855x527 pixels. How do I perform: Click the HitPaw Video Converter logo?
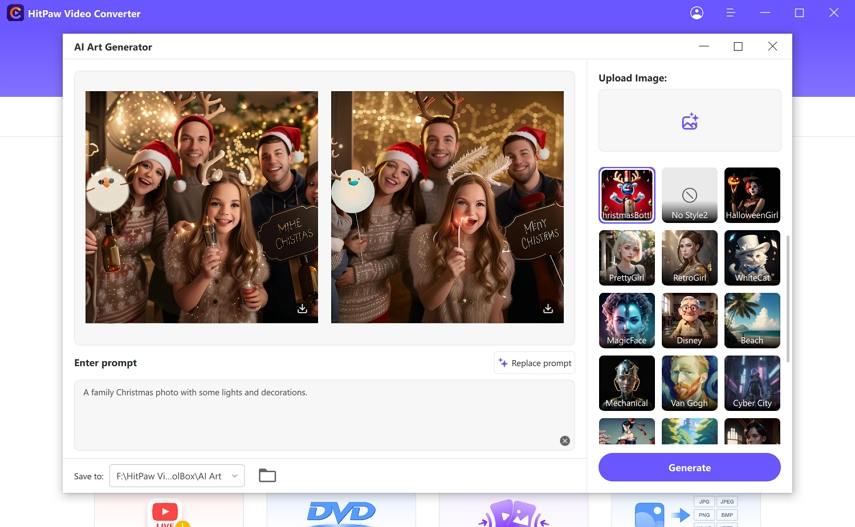click(x=15, y=14)
